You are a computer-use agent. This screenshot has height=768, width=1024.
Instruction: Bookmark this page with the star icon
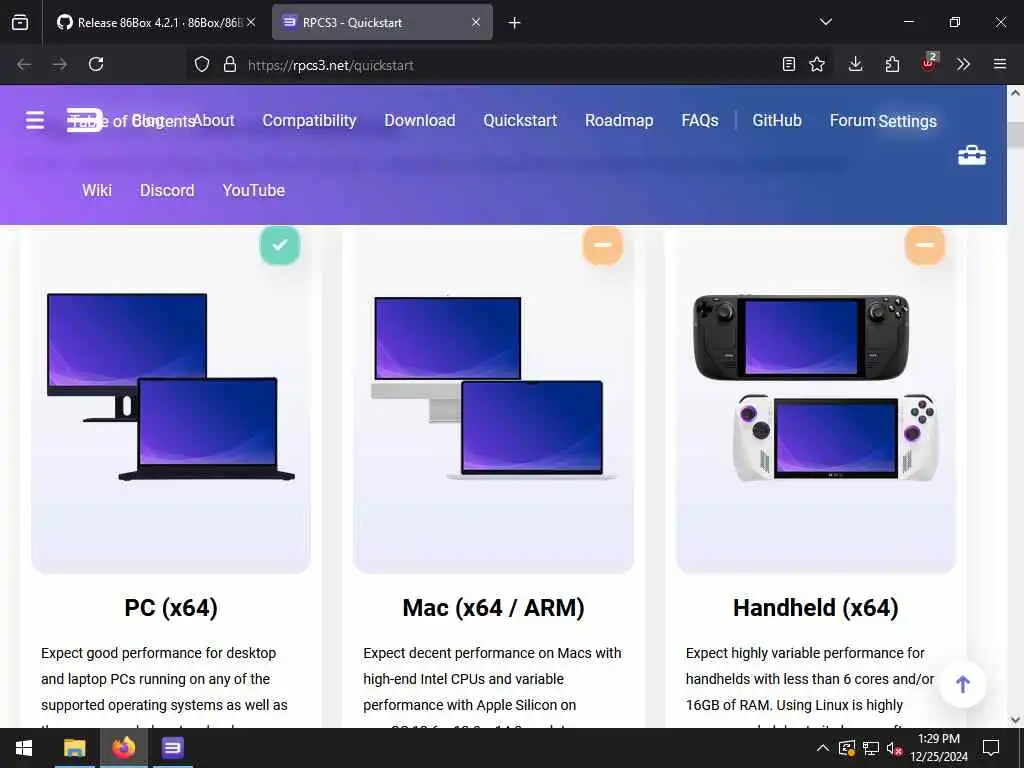[817, 65]
